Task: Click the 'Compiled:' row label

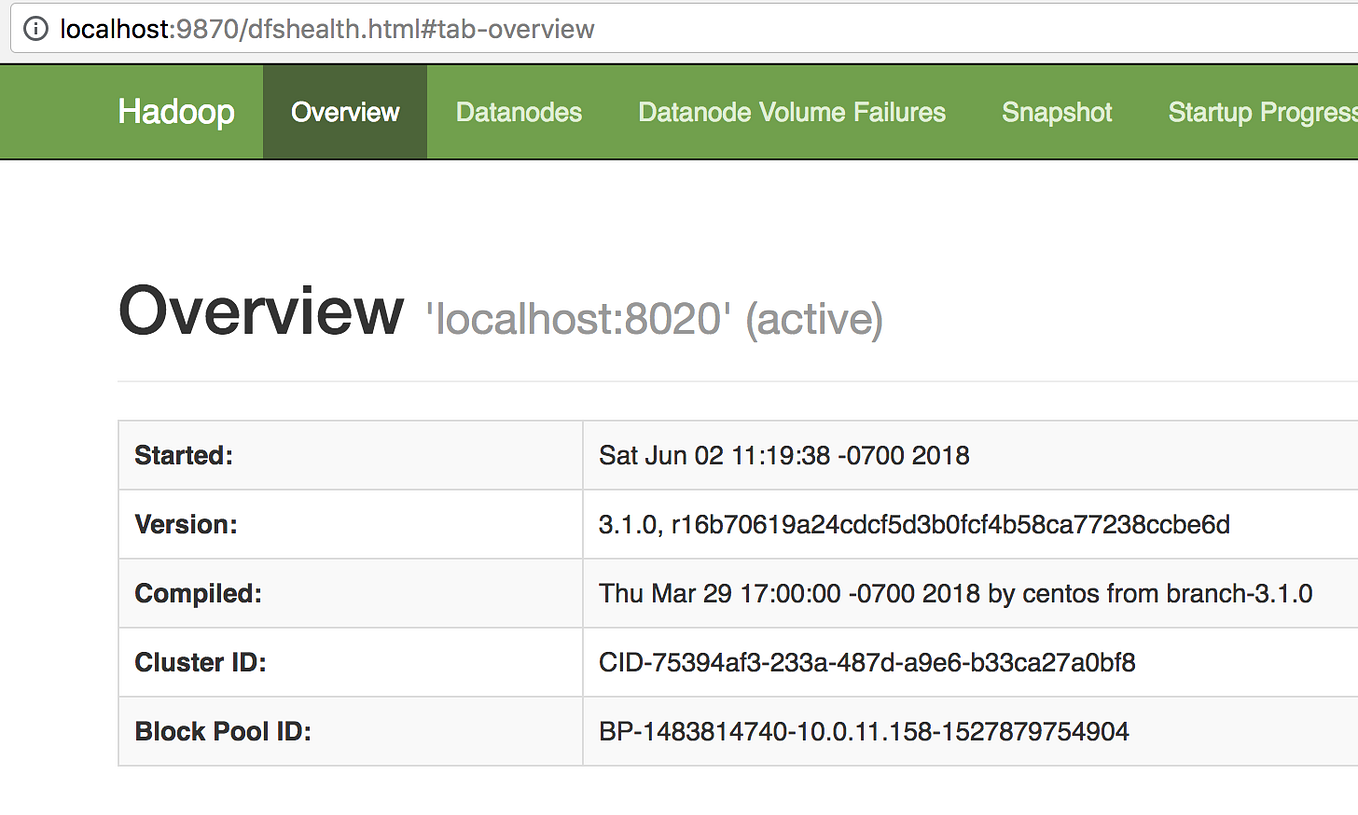Action: point(195,593)
